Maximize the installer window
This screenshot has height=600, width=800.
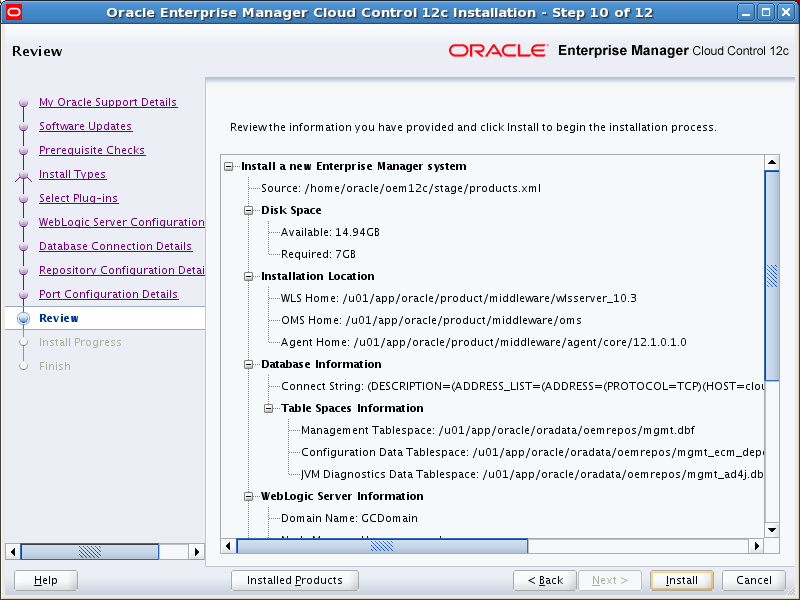(x=766, y=12)
